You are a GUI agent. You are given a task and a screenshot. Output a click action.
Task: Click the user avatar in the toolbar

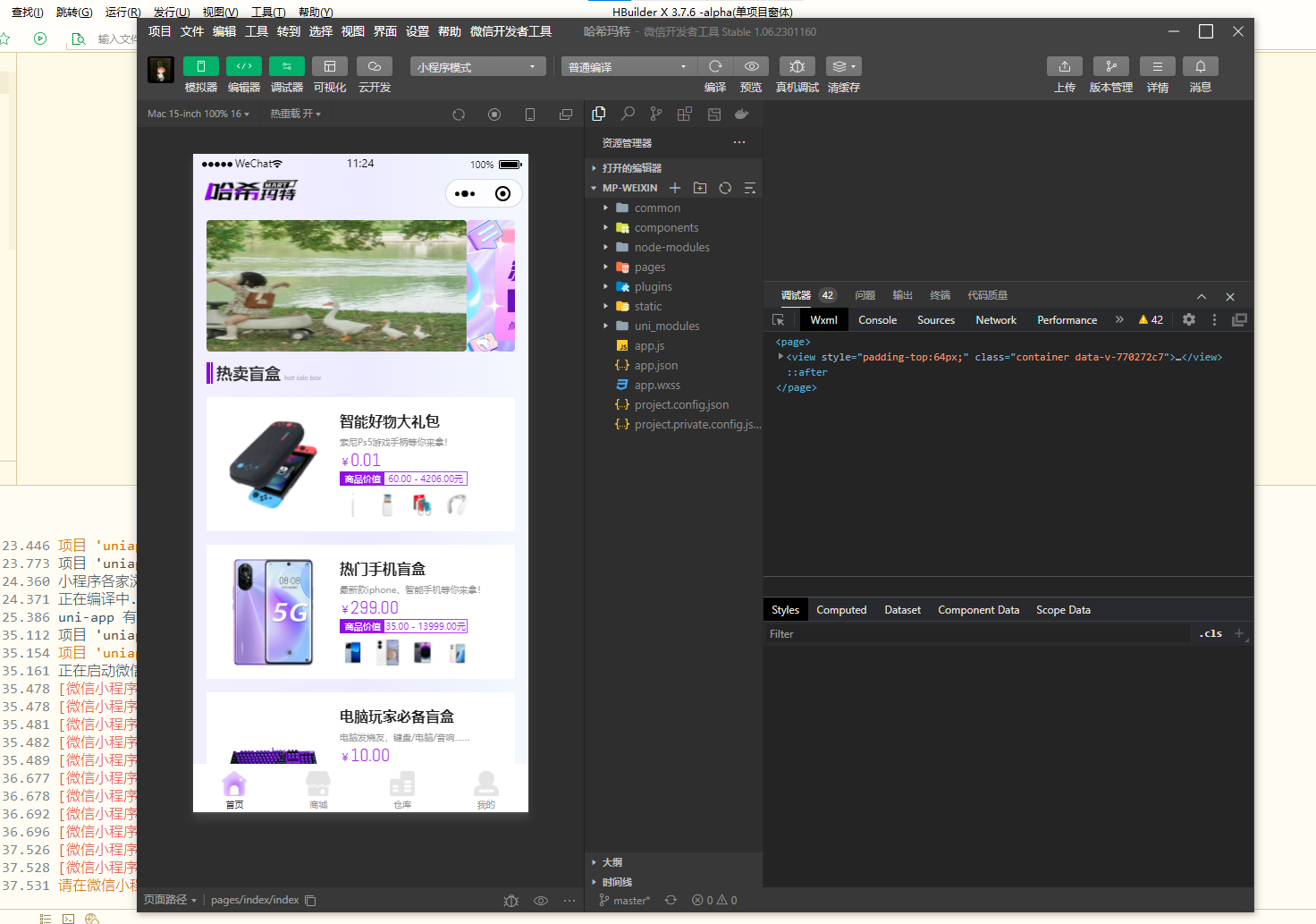point(161,70)
